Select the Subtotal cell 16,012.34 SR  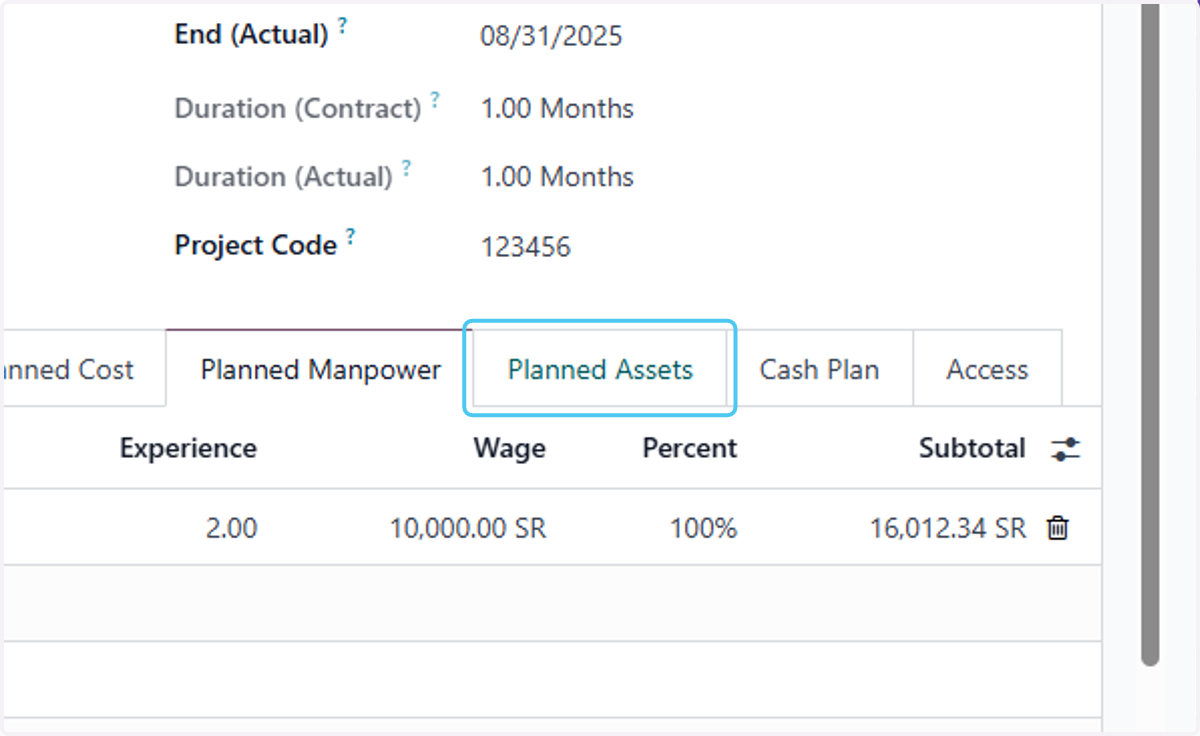pos(948,528)
